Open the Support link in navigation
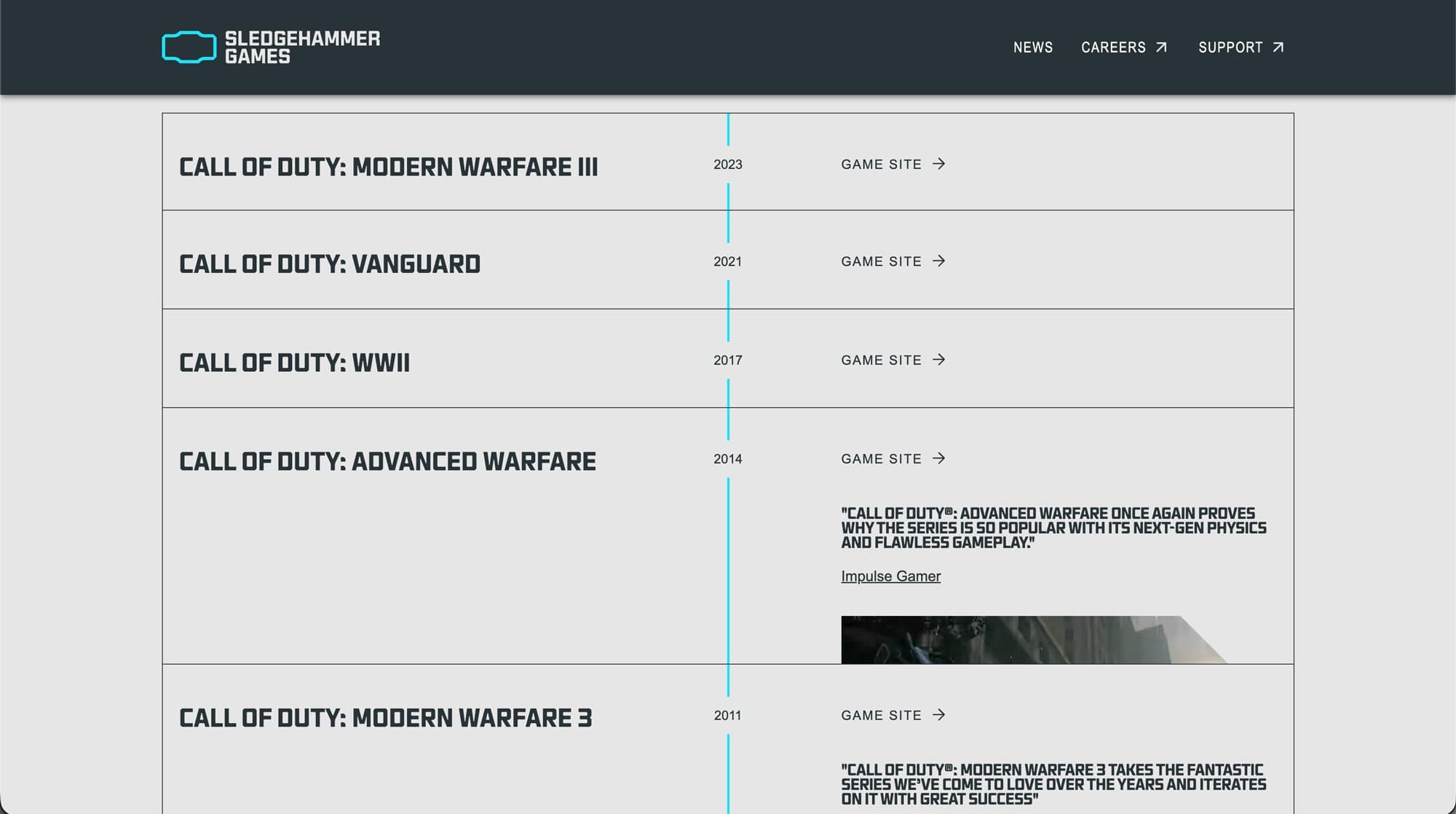 [1230, 47]
